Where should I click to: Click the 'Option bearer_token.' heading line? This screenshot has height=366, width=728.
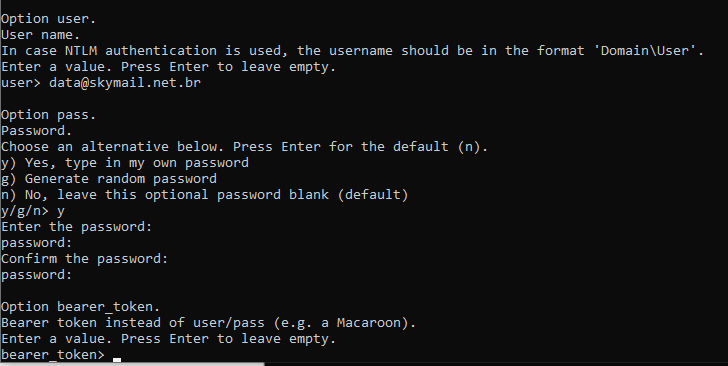coord(80,307)
